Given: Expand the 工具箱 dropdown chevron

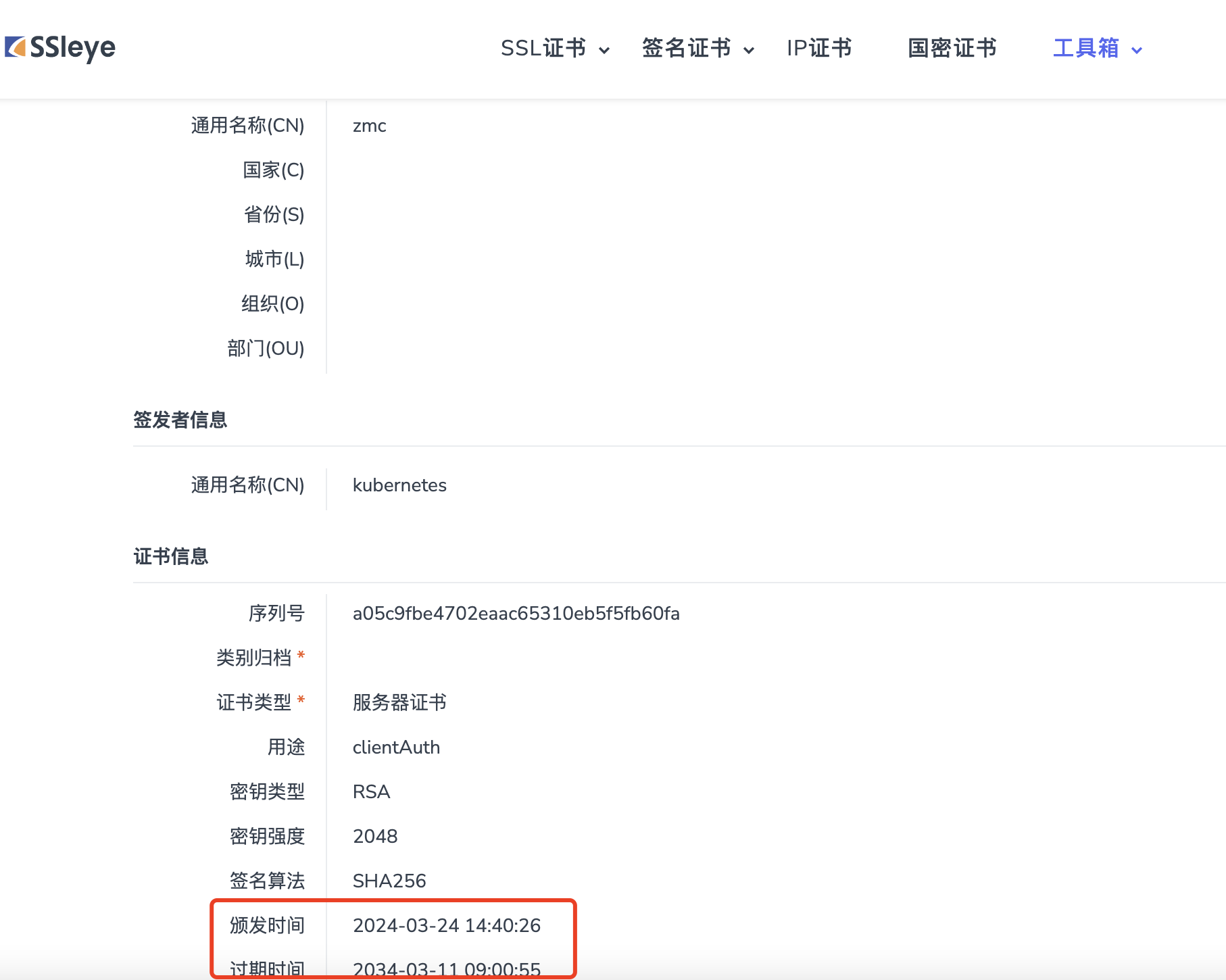Looking at the screenshot, I should 1137,50.
